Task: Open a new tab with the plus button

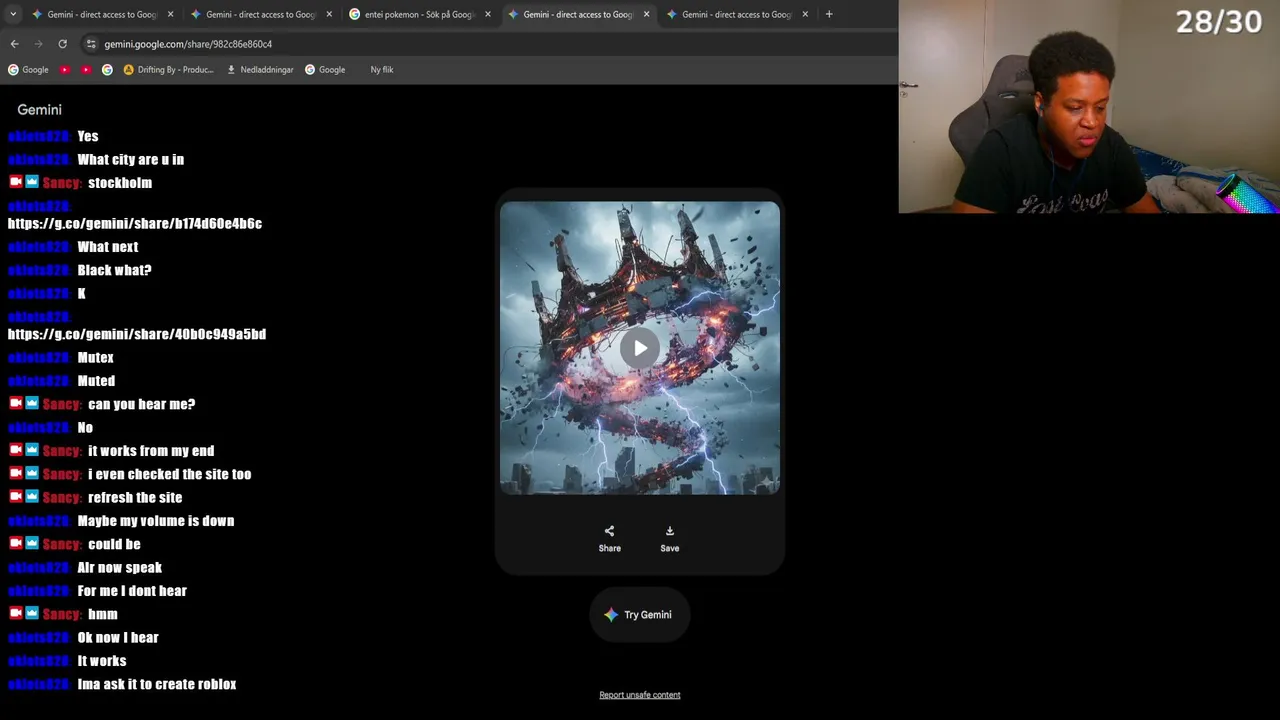Action: 829,14
